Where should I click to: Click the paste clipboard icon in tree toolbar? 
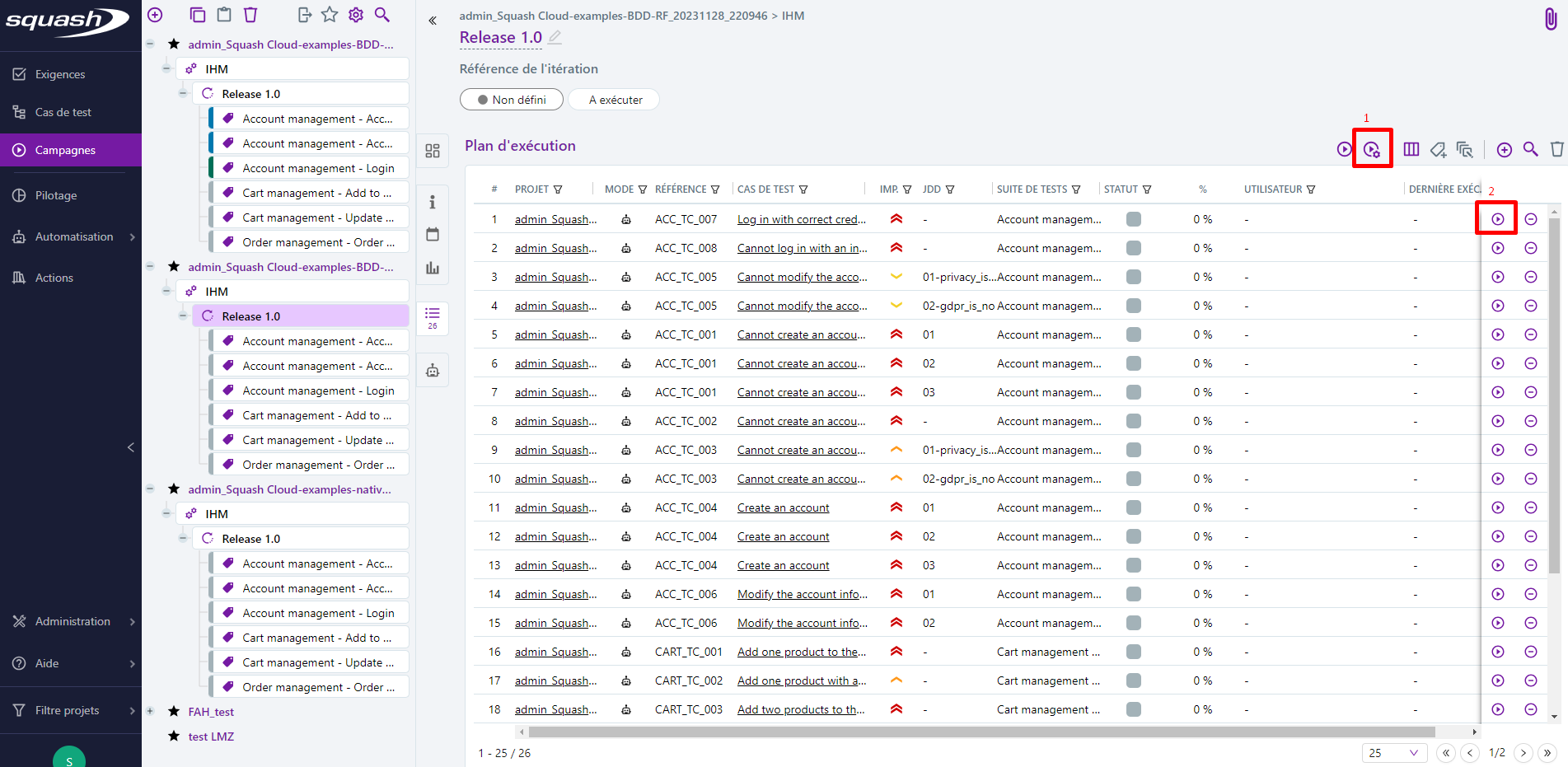pos(223,14)
